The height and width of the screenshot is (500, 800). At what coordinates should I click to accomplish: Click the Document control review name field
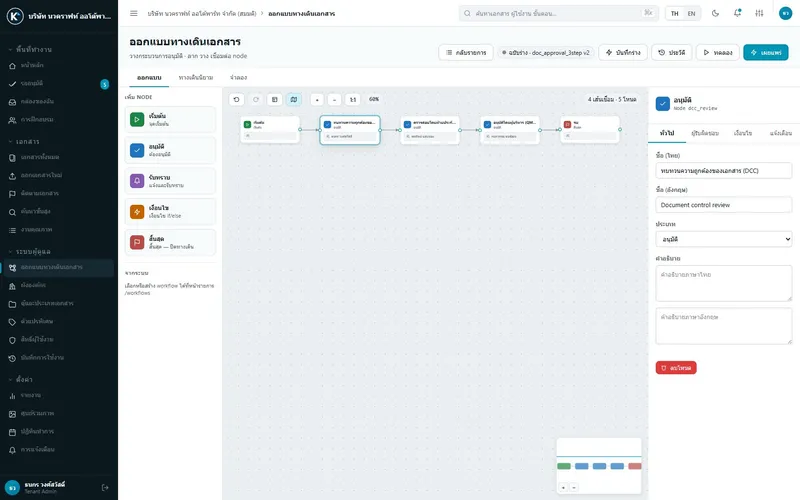tap(723, 205)
